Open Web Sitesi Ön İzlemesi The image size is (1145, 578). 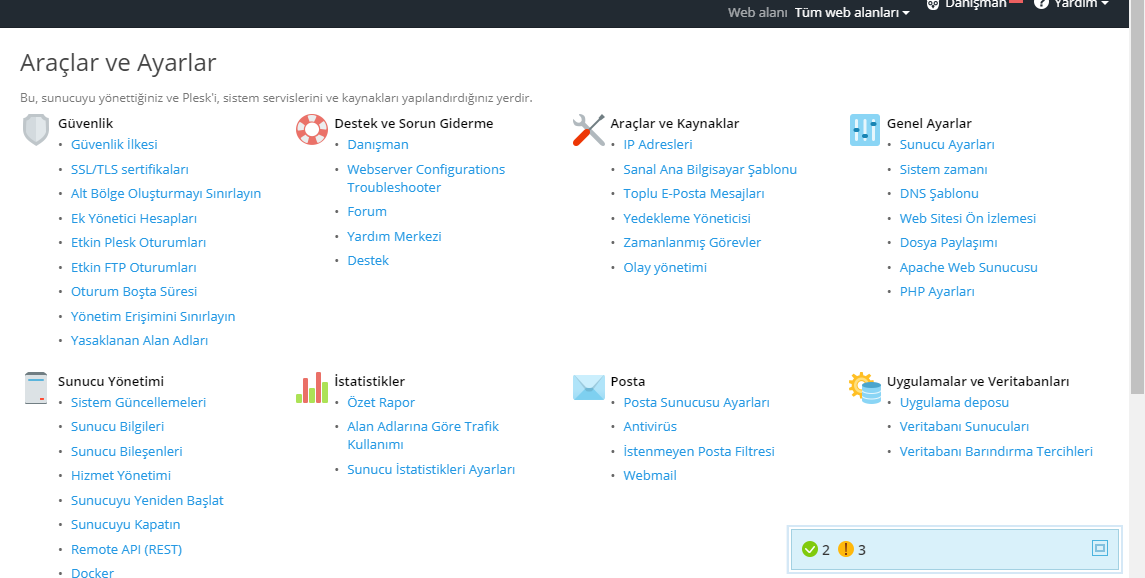(x=968, y=218)
